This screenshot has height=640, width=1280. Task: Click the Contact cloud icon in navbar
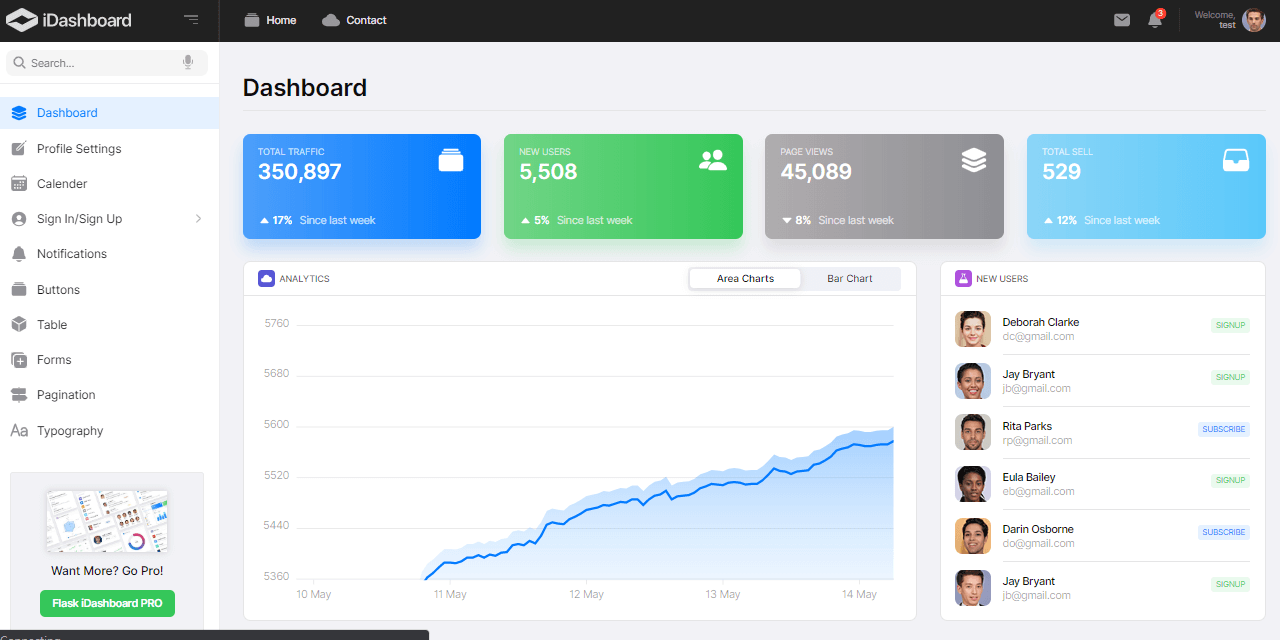tap(331, 20)
